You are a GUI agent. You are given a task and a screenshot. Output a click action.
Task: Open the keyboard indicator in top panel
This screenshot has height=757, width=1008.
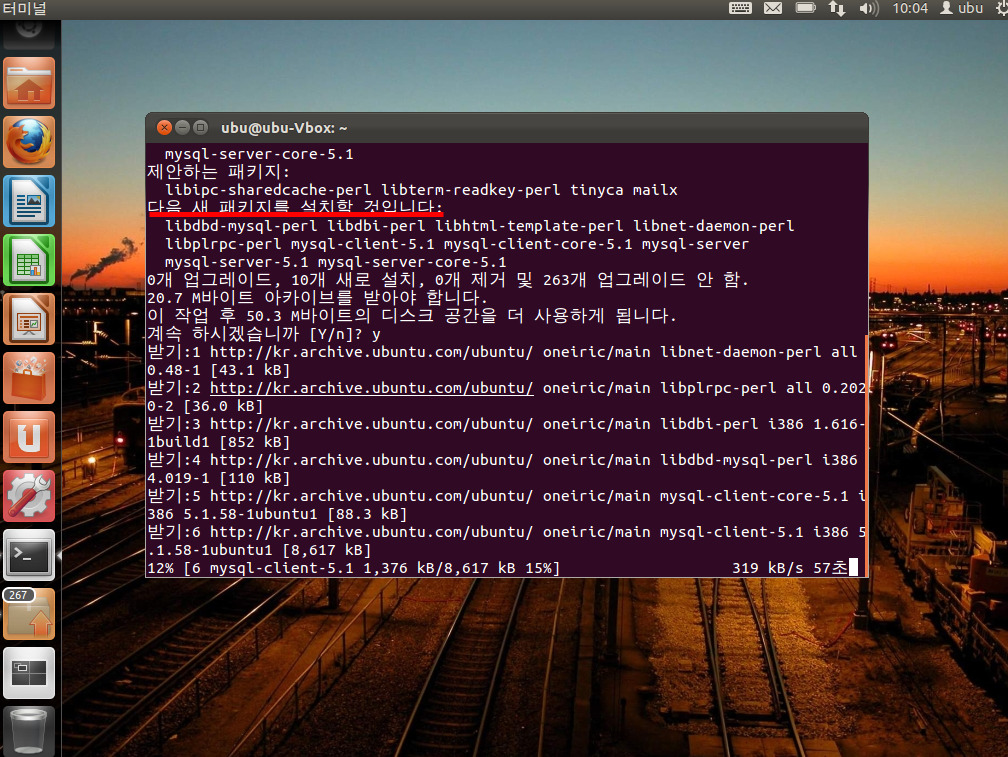point(740,8)
